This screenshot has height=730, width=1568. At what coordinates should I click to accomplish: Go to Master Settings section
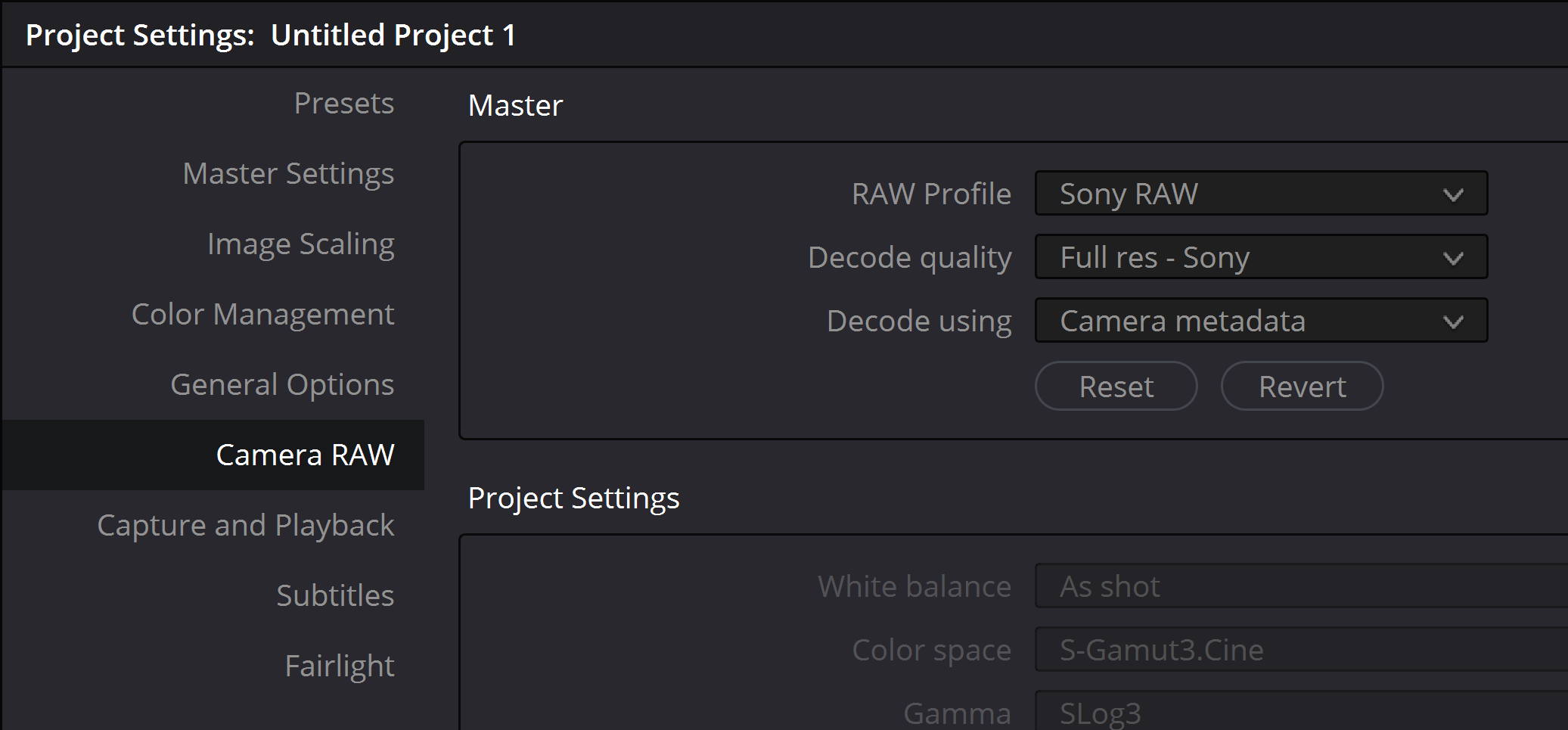(288, 174)
